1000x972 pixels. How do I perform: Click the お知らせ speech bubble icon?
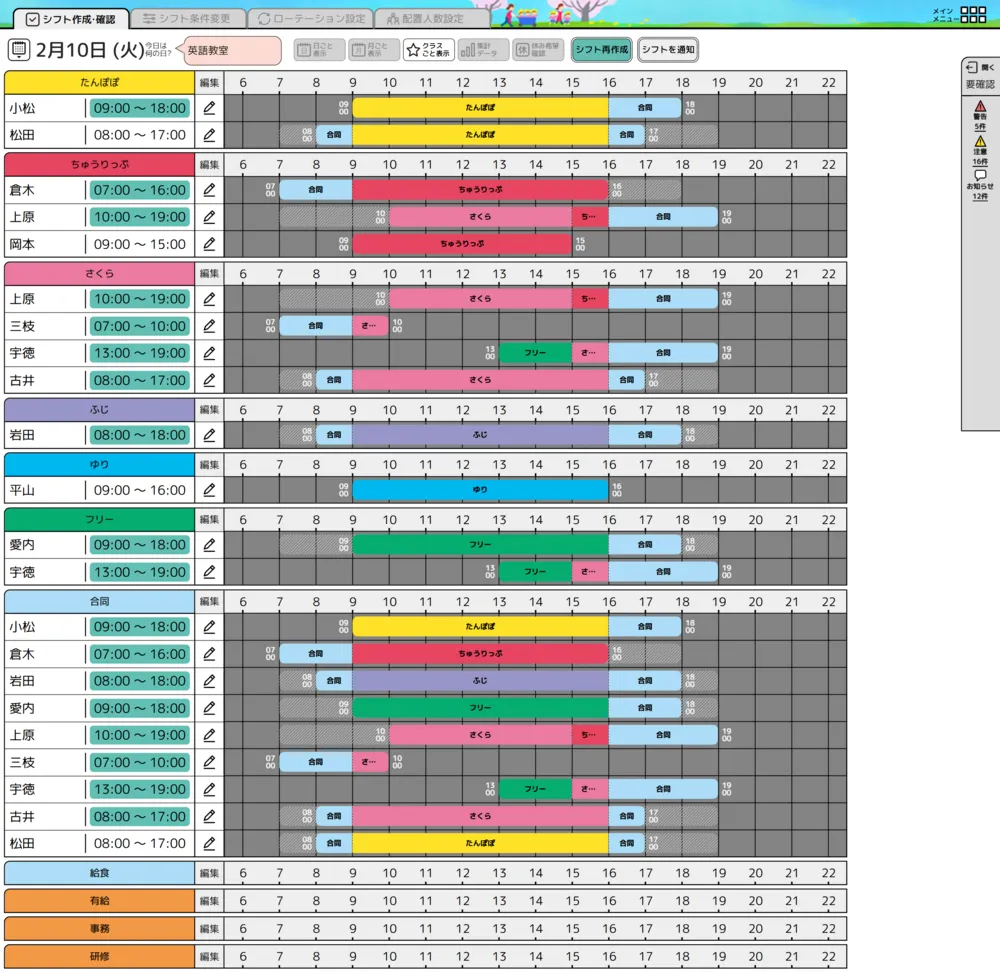pos(980,175)
